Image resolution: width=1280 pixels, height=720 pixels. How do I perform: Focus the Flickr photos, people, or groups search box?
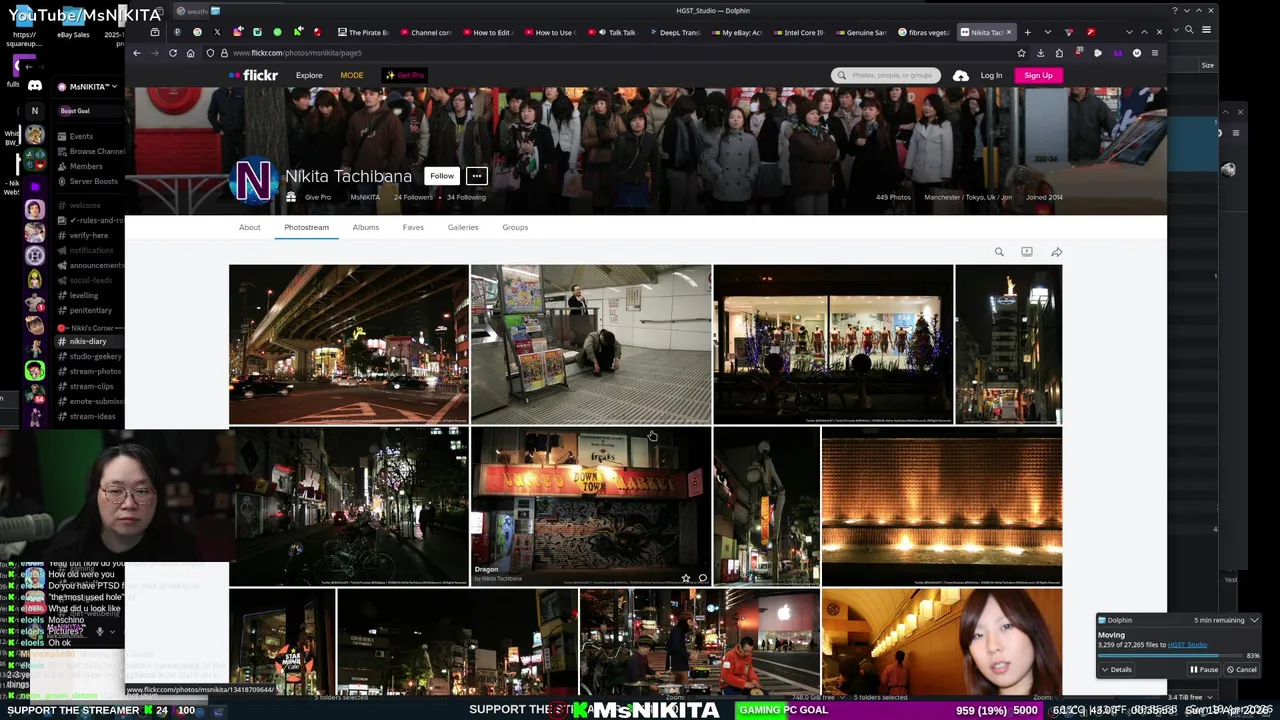886,75
